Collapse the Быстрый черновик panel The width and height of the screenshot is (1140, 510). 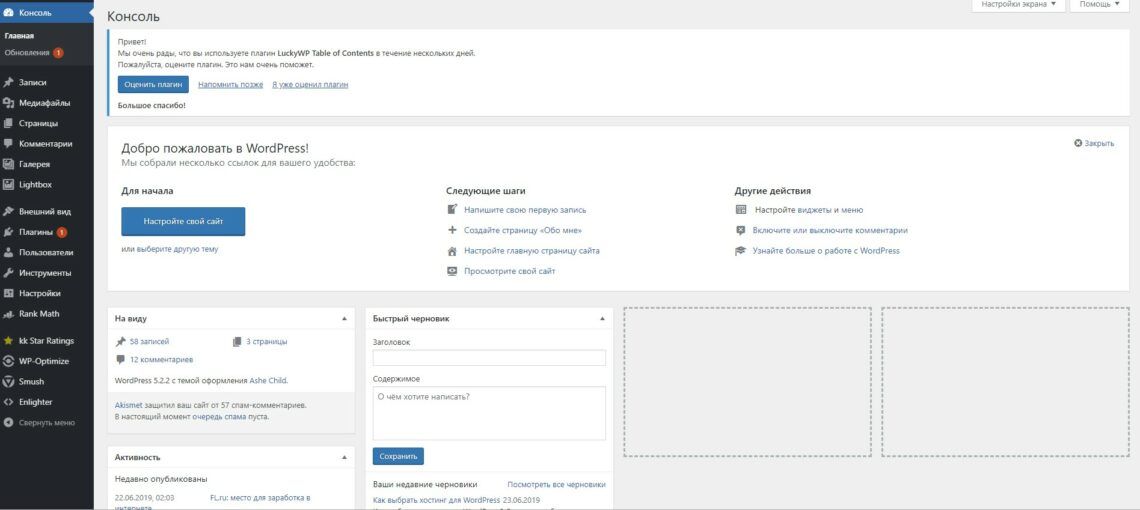pos(602,319)
